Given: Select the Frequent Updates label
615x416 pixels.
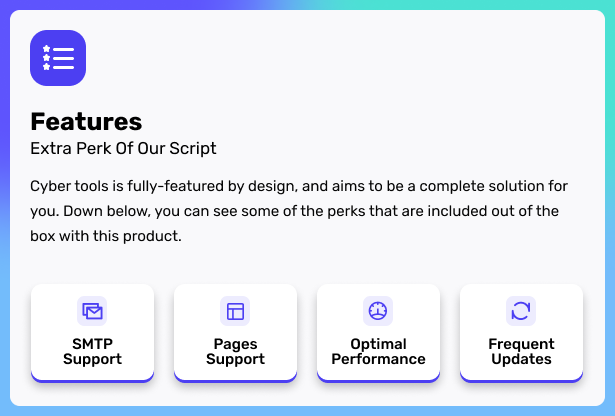Looking at the screenshot, I should (521, 352).
